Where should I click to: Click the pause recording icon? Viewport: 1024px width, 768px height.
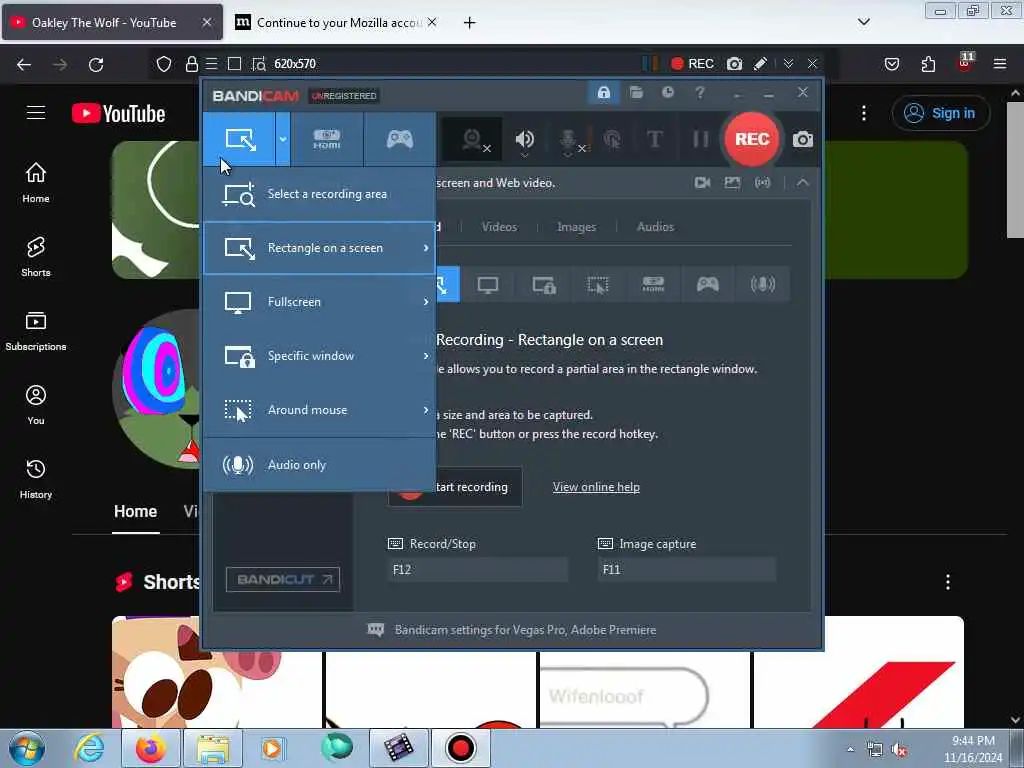701,139
